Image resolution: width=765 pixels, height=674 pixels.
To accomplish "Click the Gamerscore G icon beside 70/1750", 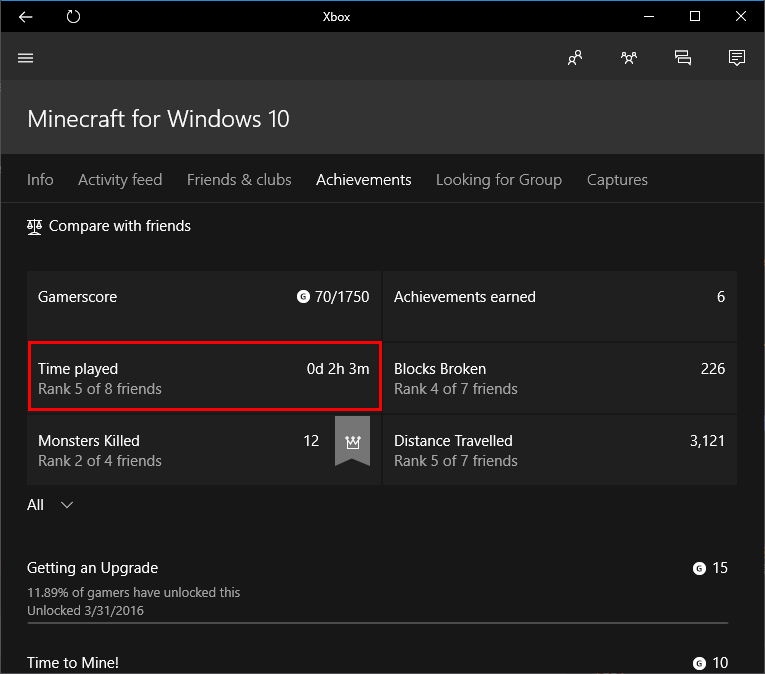I will 303,297.
